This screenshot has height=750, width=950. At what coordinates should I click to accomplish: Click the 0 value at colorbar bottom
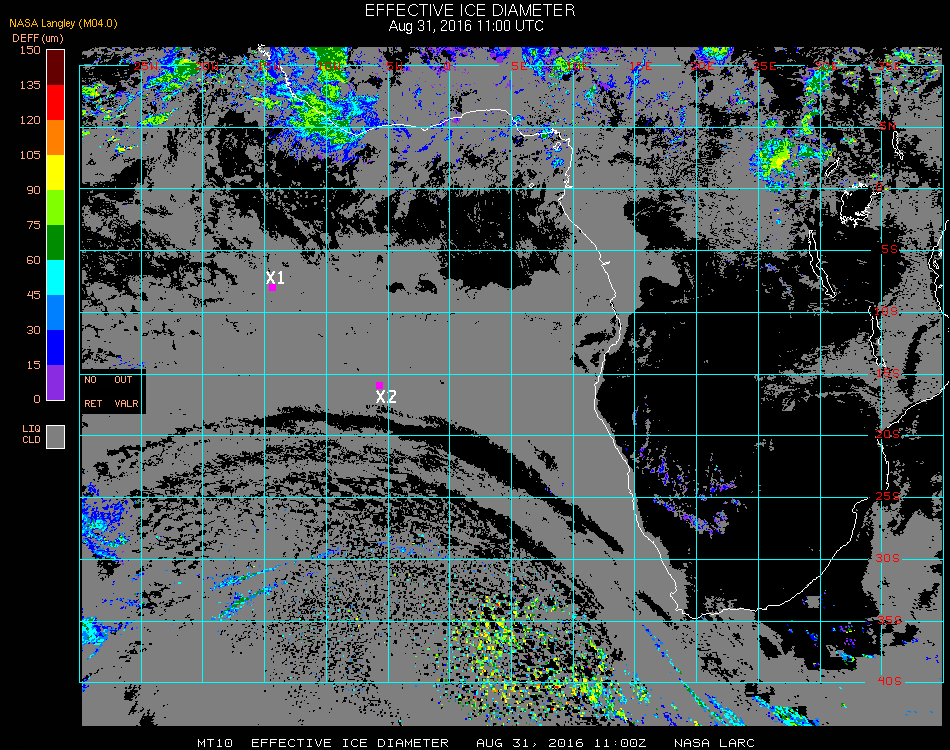(37, 399)
